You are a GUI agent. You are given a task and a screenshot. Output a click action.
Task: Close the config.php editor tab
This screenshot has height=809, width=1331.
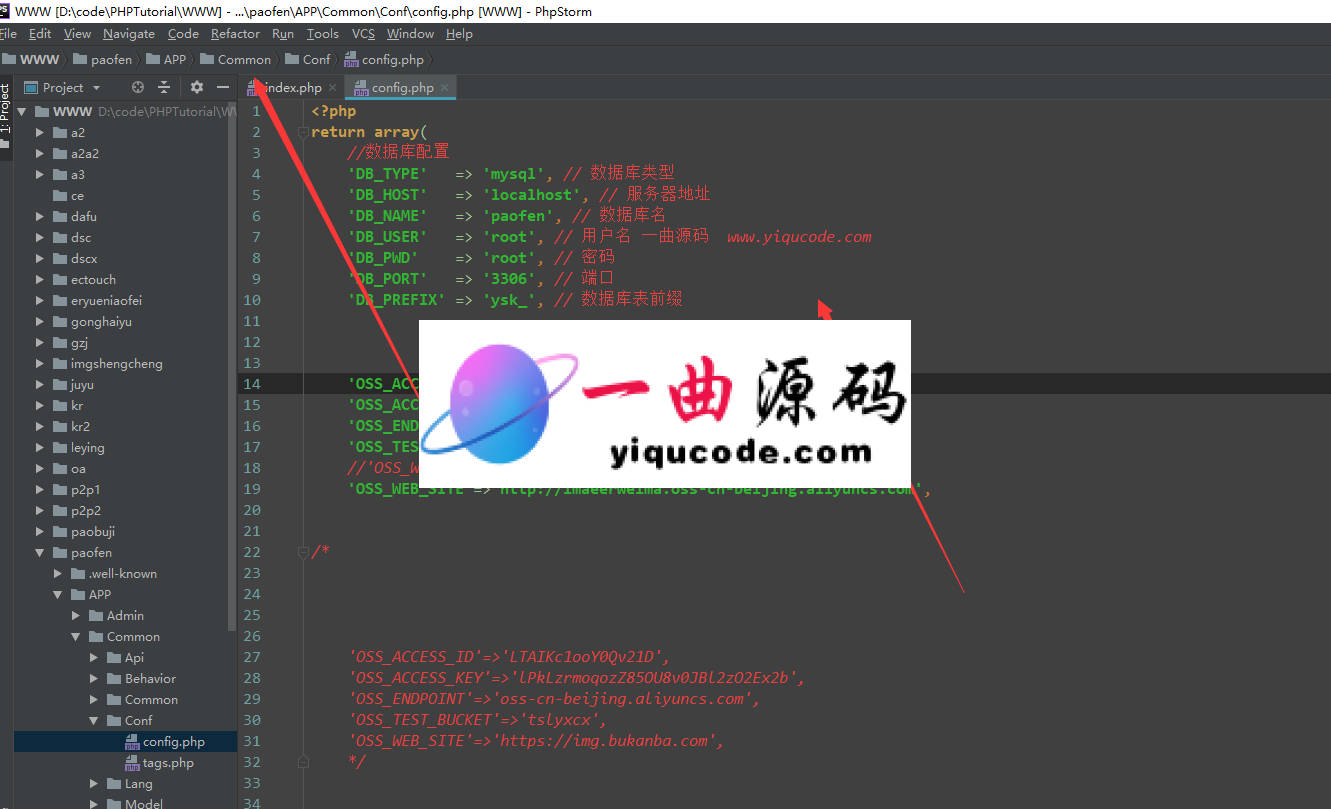(x=444, y=88)
